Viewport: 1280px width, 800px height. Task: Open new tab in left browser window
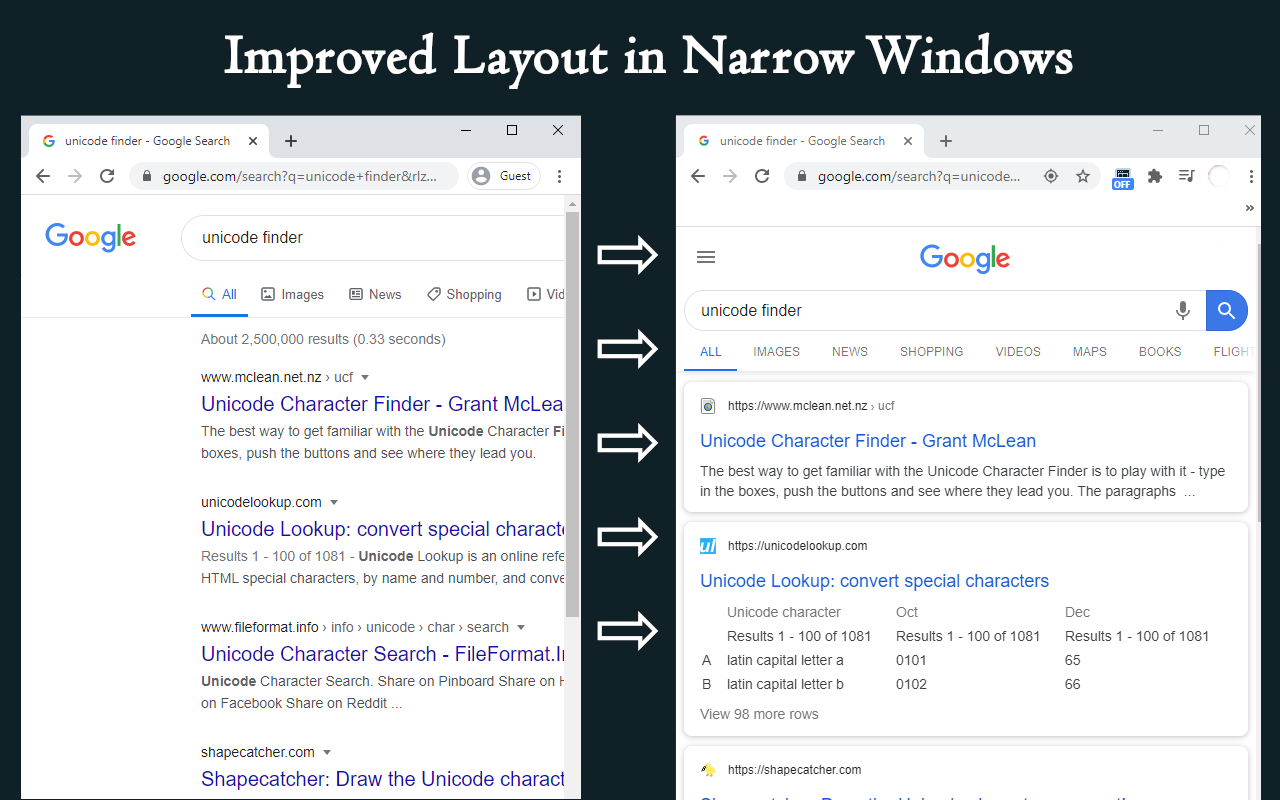[291, 141]
